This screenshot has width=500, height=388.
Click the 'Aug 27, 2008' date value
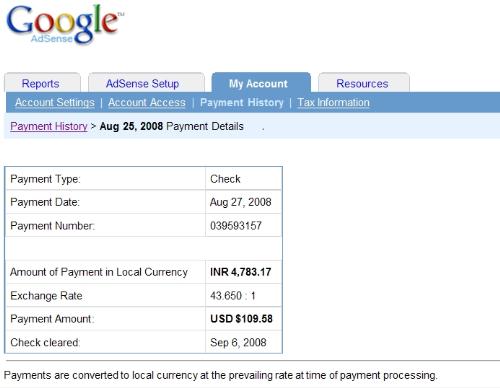(x=241, y=202)
